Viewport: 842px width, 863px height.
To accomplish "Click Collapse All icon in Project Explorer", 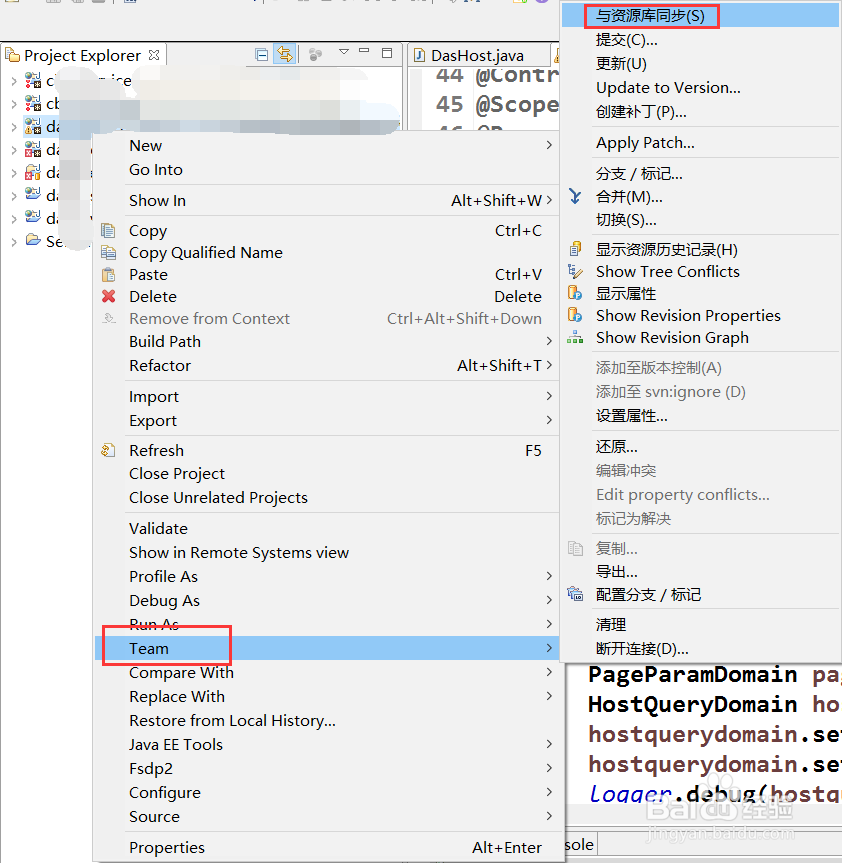I will [x=262, y=54].
